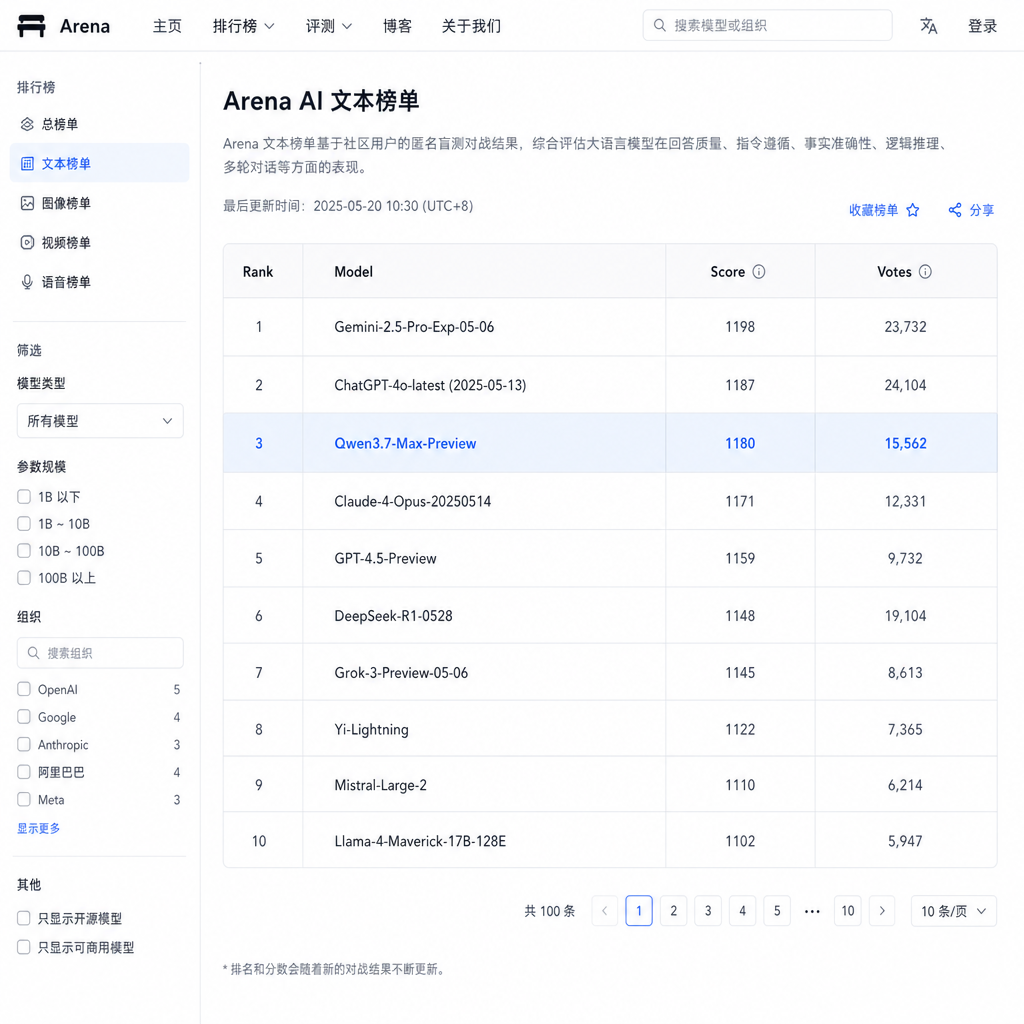Click the 语音榜单 microphone icon
1024x1024 pixels.
pos(27,282)
